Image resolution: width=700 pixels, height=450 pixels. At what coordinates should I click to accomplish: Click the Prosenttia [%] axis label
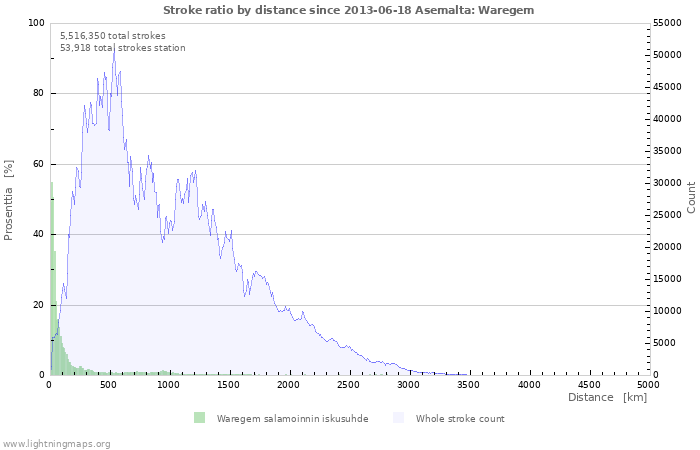pyautogui.click(x=8, y=200)
